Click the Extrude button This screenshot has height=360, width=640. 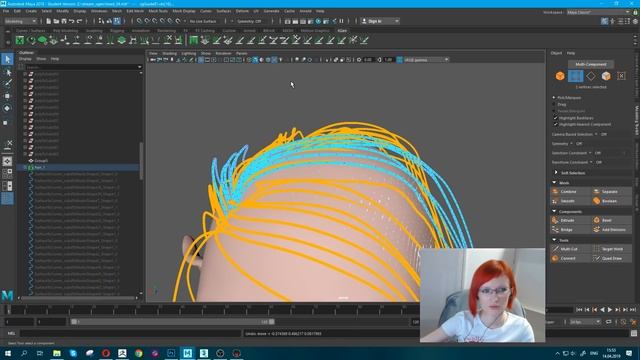pyautogui.click(x=571, y=220)
